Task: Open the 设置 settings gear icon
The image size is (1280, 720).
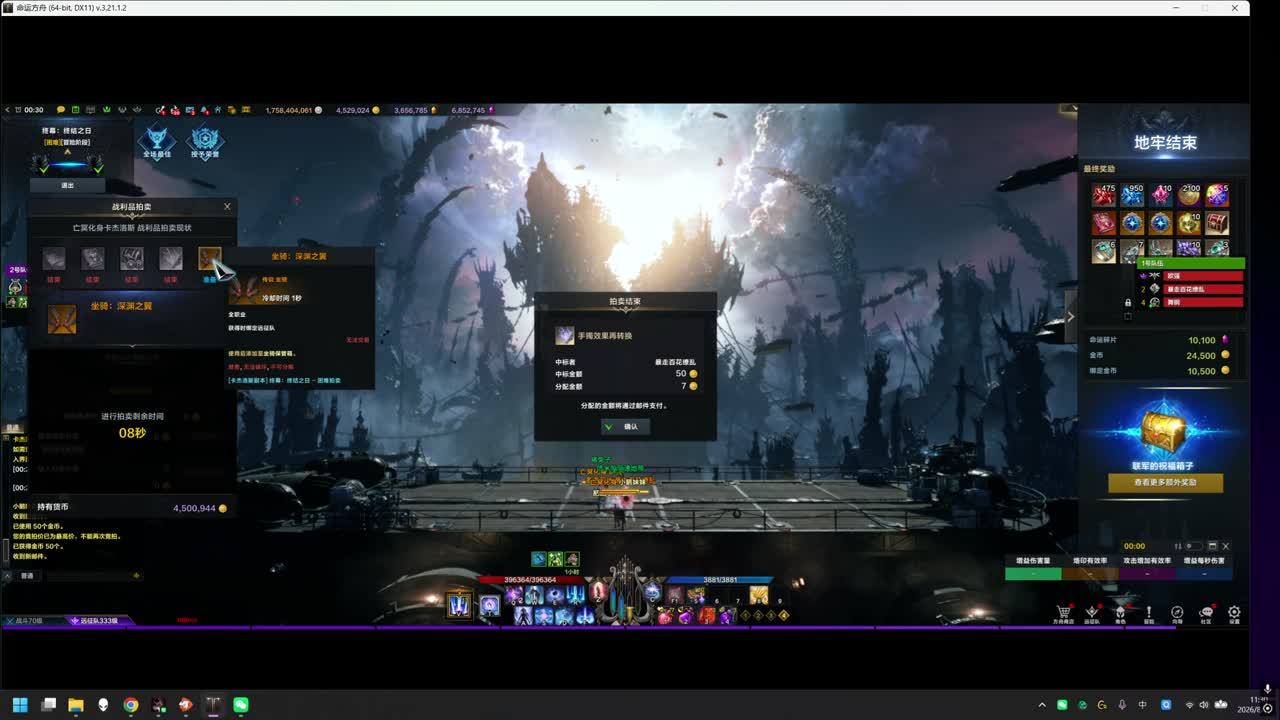Action: (1235, 614)
